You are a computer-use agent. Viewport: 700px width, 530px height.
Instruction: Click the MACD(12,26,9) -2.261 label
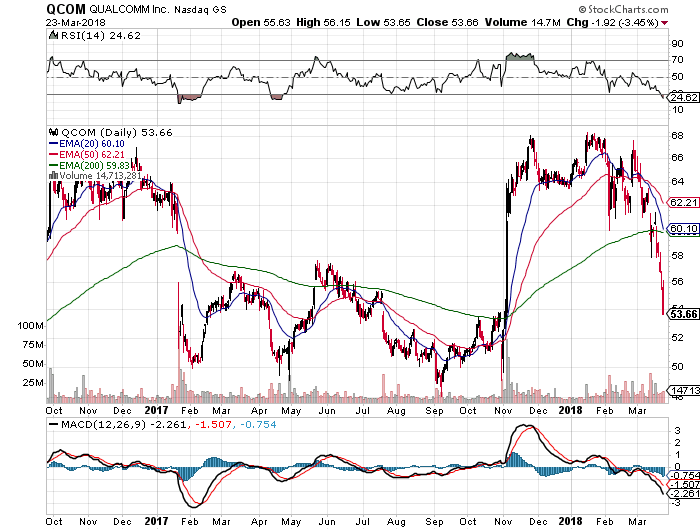point(124,424)
